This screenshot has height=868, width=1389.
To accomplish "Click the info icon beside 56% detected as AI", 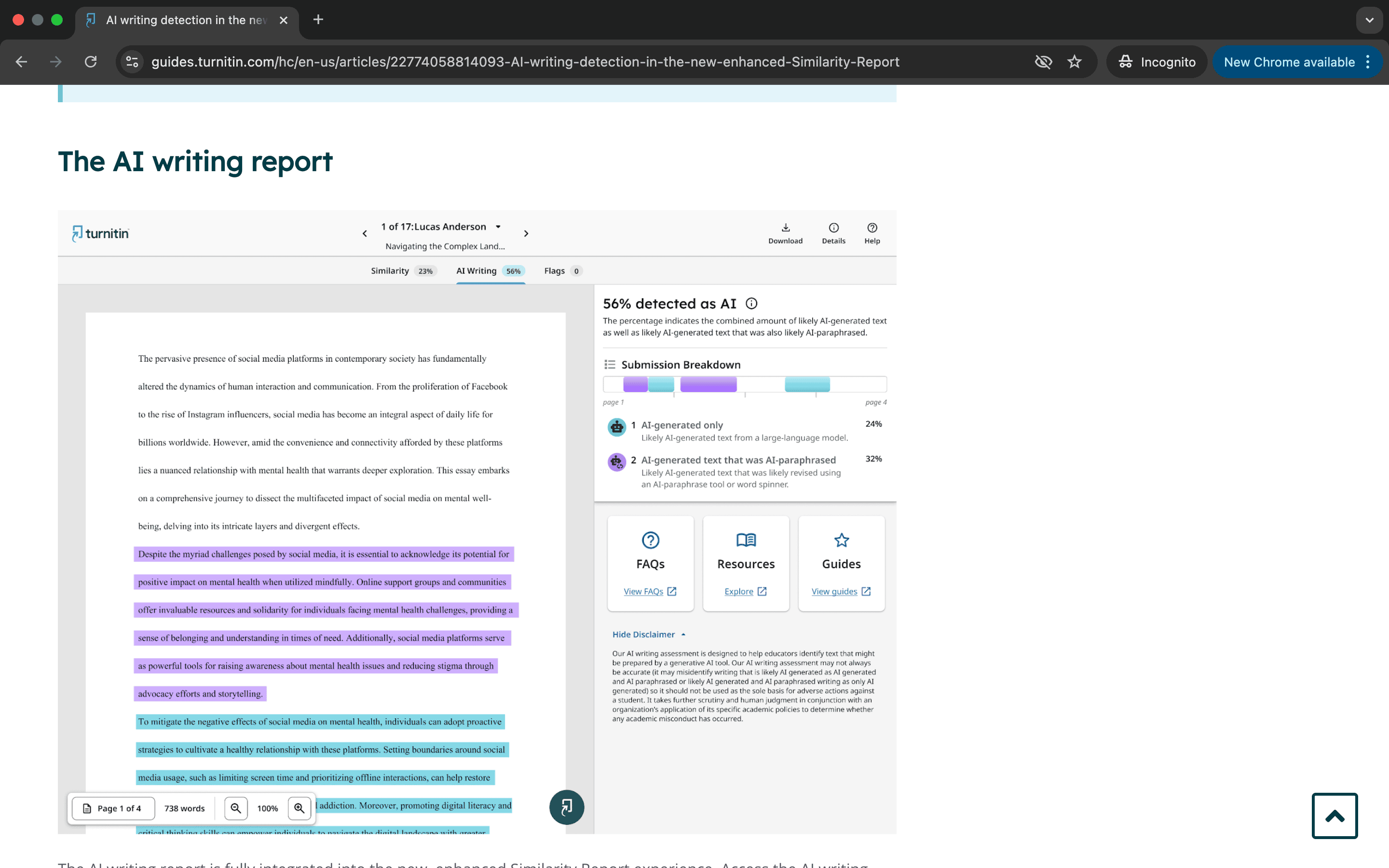I will click(x=751, y=304).
